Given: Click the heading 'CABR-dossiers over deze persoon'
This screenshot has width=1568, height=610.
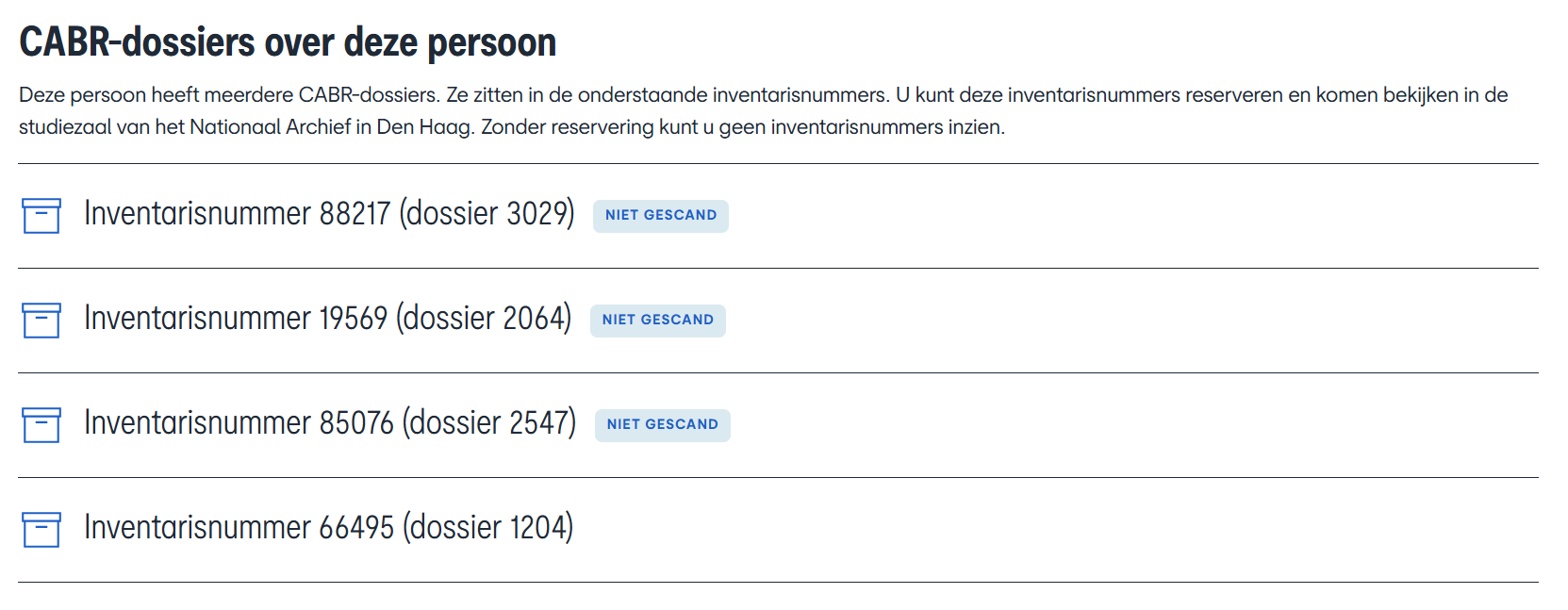Looking at the screenshot, I should pyautogui.click(x=288, y=42).
